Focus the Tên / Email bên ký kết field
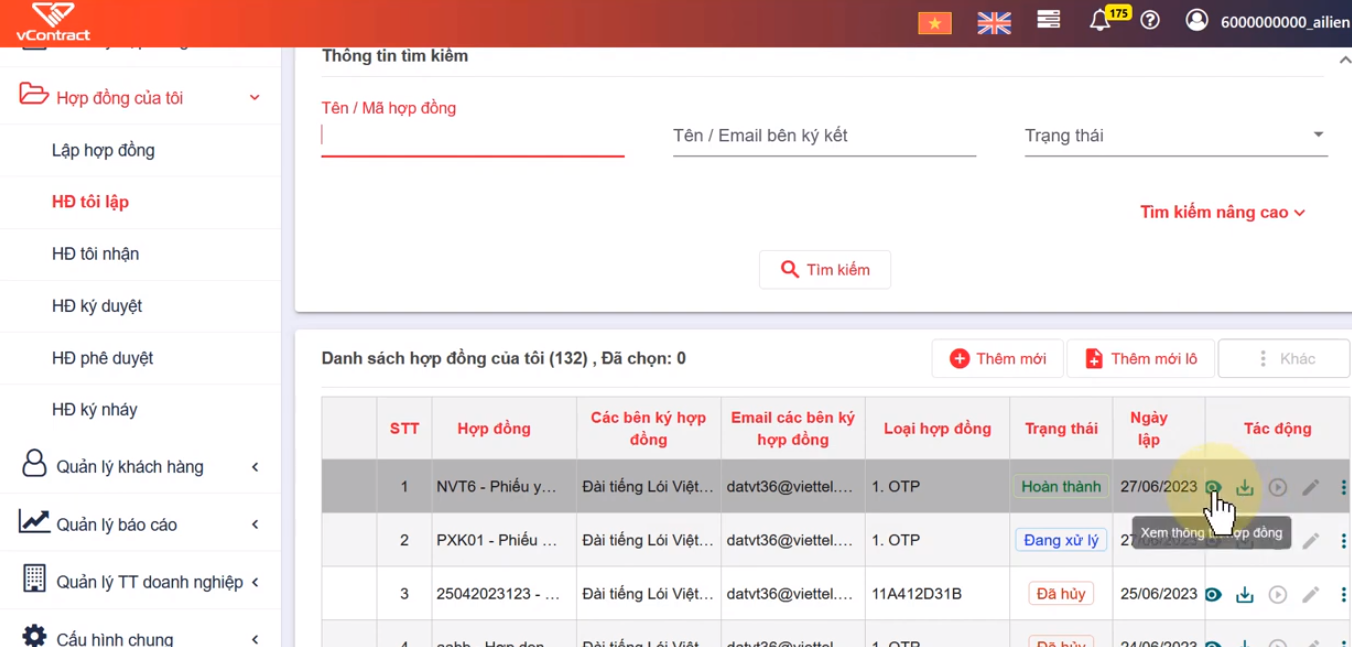 click(x=824, y=136)
